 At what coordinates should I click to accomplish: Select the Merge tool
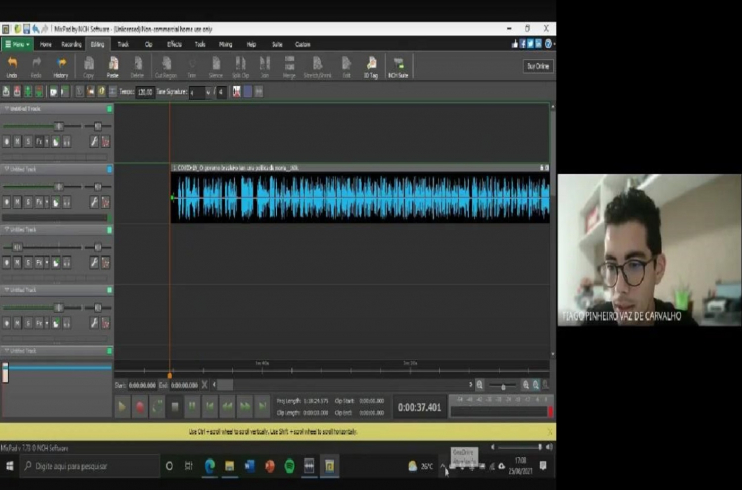[289, 67]
